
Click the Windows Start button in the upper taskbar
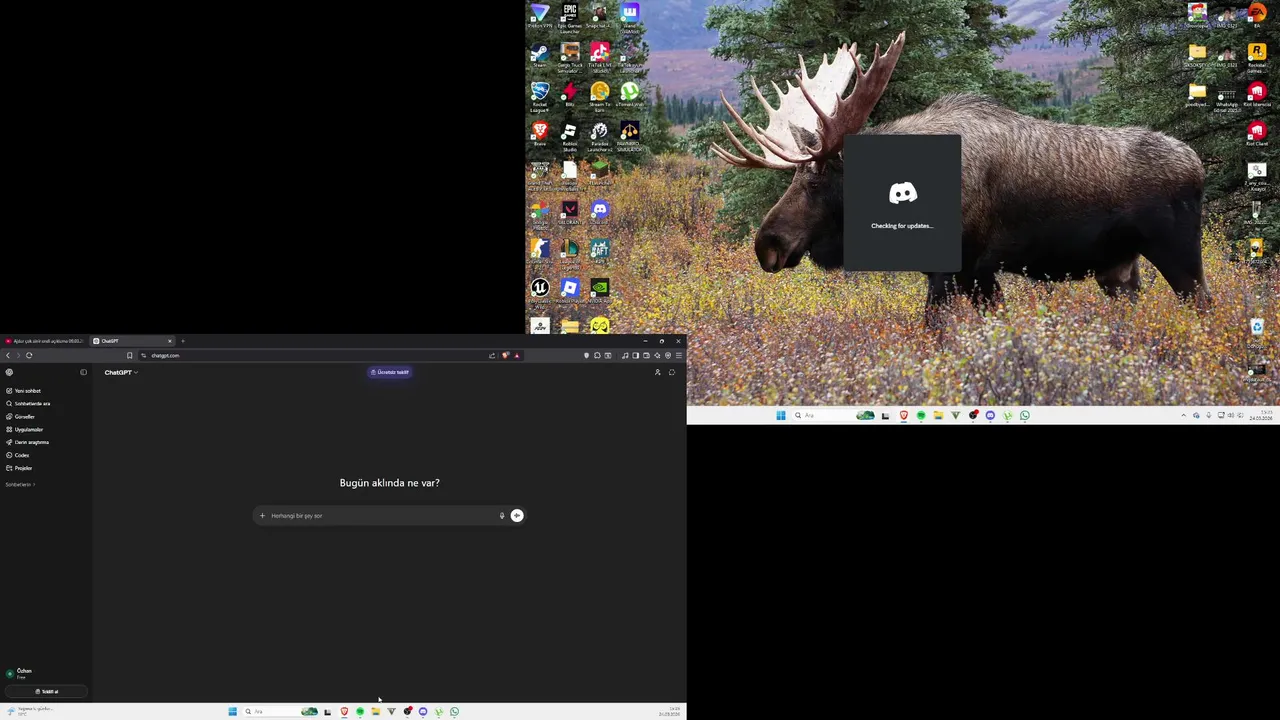(781, 415)
